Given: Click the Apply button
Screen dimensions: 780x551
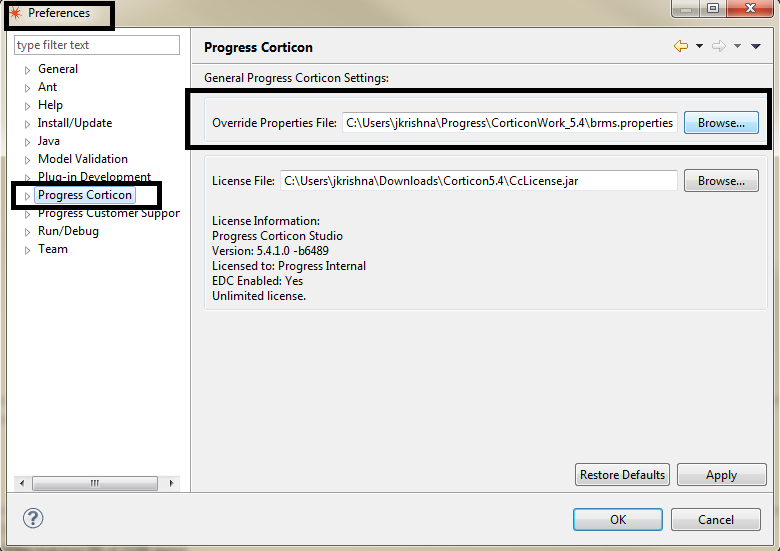Looking at the screenshot, I should point(721,474).
